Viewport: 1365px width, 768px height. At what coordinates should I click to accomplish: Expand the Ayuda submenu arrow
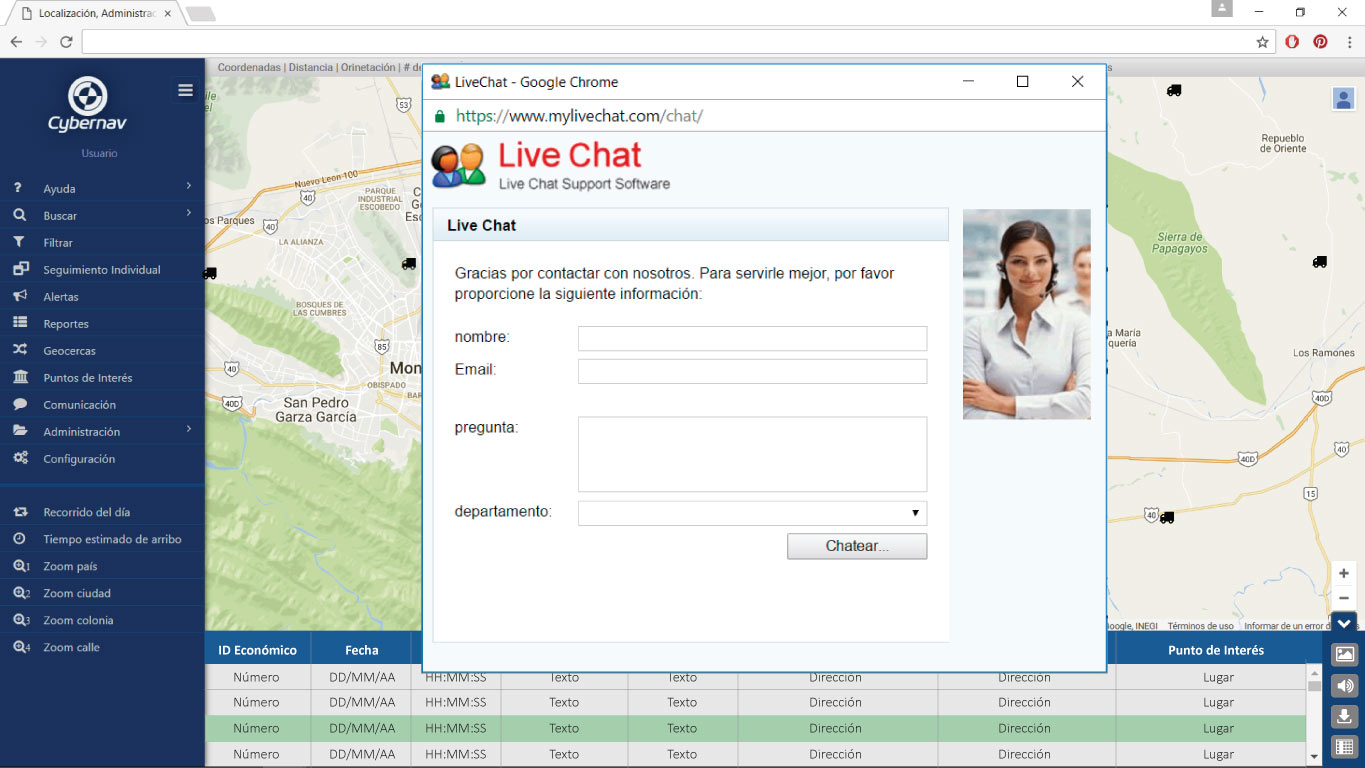tap(188, 187)
